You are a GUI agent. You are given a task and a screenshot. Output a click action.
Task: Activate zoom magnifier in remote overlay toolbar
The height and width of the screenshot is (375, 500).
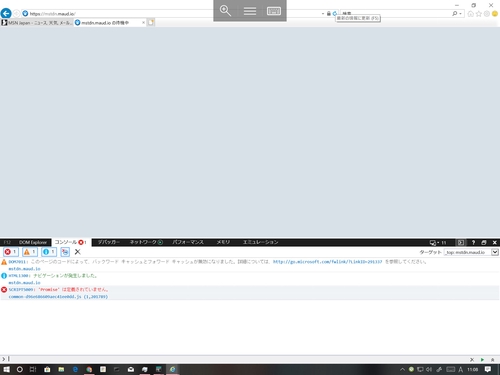(x=225, y=11)
